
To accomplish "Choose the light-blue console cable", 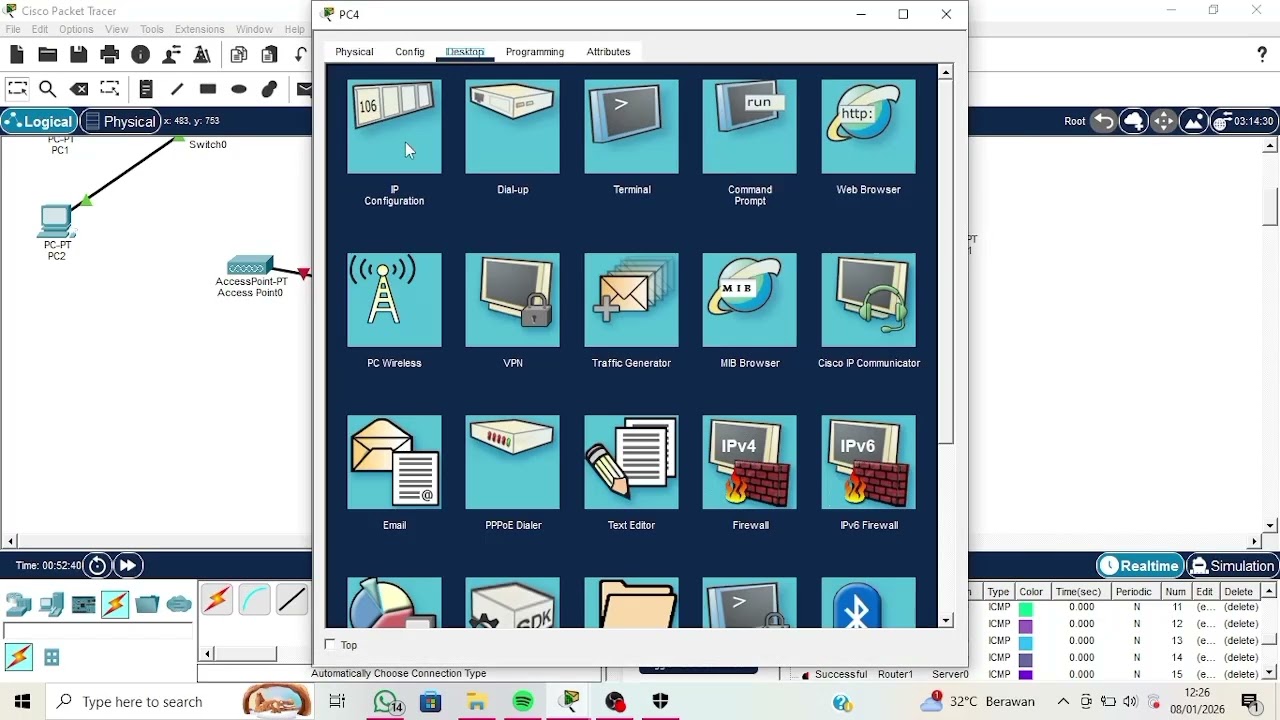I will pyautogui.click(x=254, y=600).
